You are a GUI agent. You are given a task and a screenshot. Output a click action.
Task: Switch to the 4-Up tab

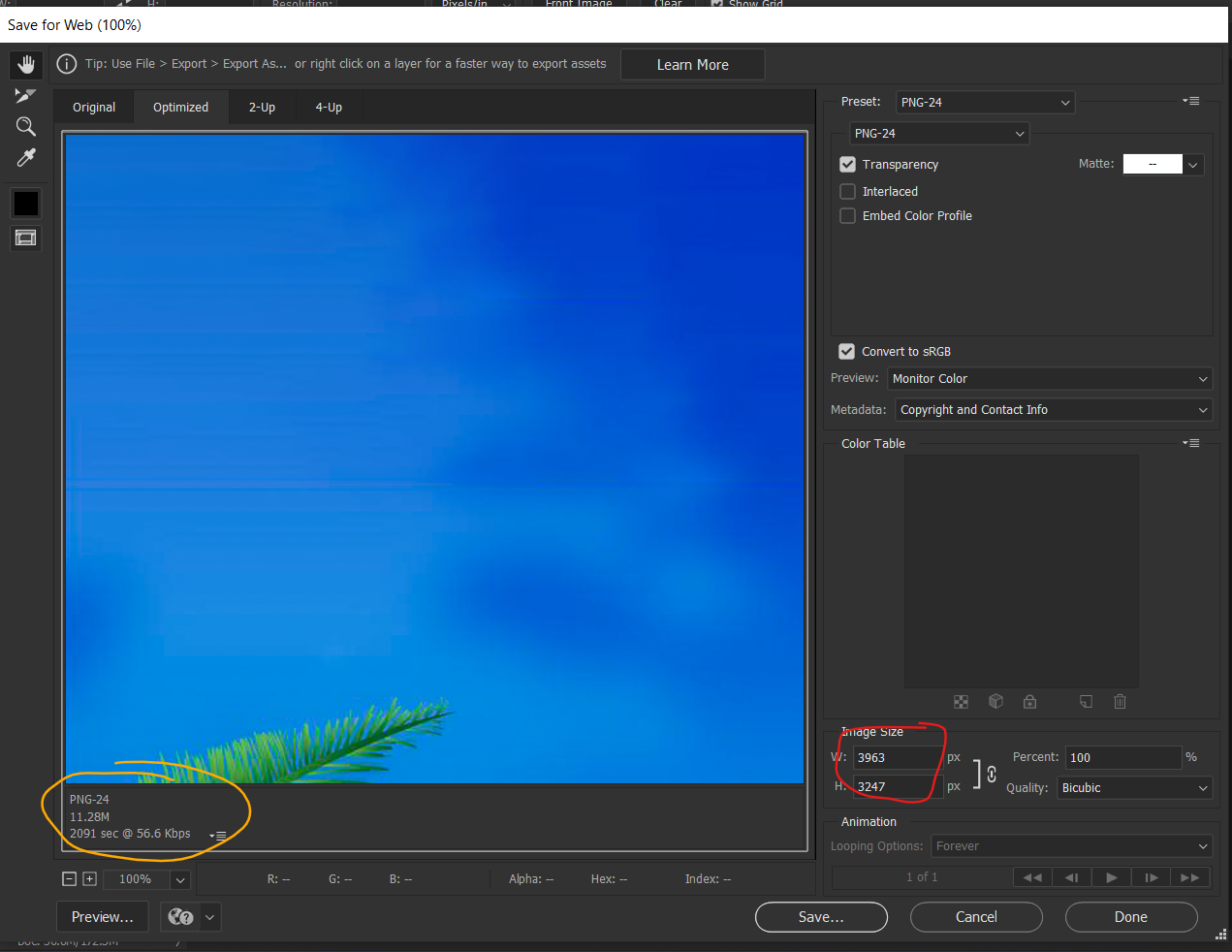(329, 108)
